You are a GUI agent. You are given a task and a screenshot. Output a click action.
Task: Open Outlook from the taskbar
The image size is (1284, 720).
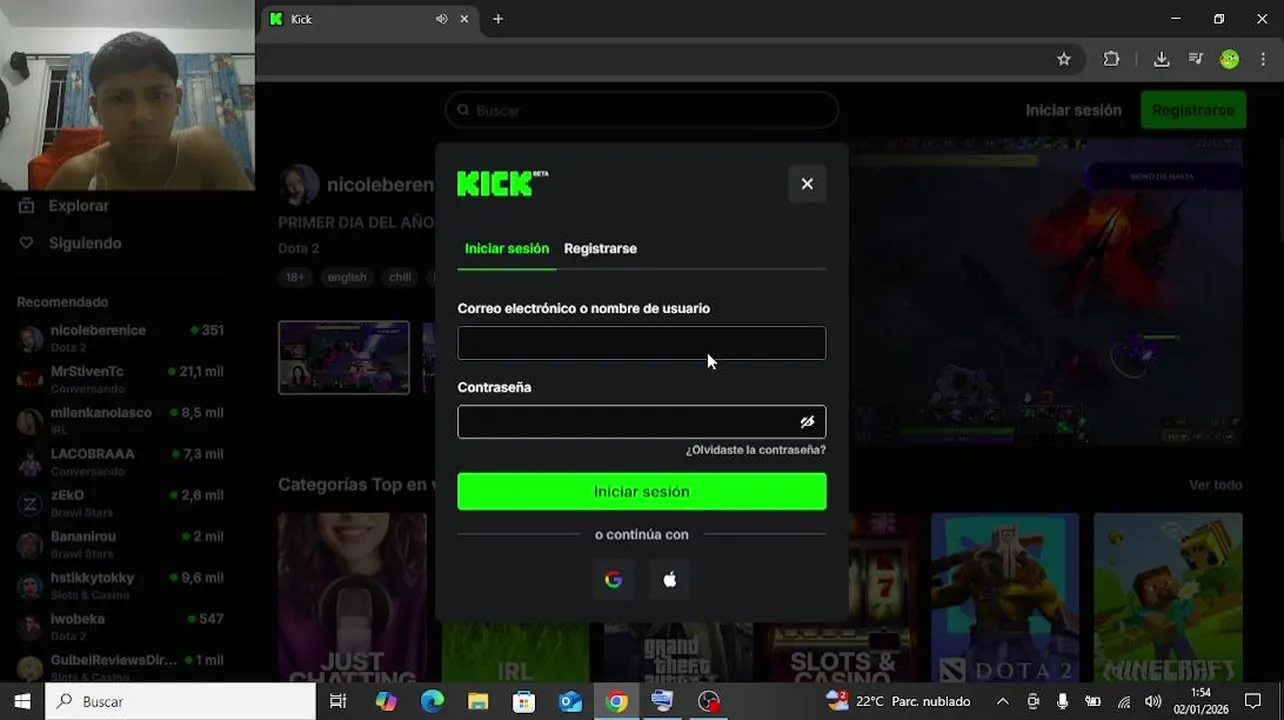click(x=570, y=701)
